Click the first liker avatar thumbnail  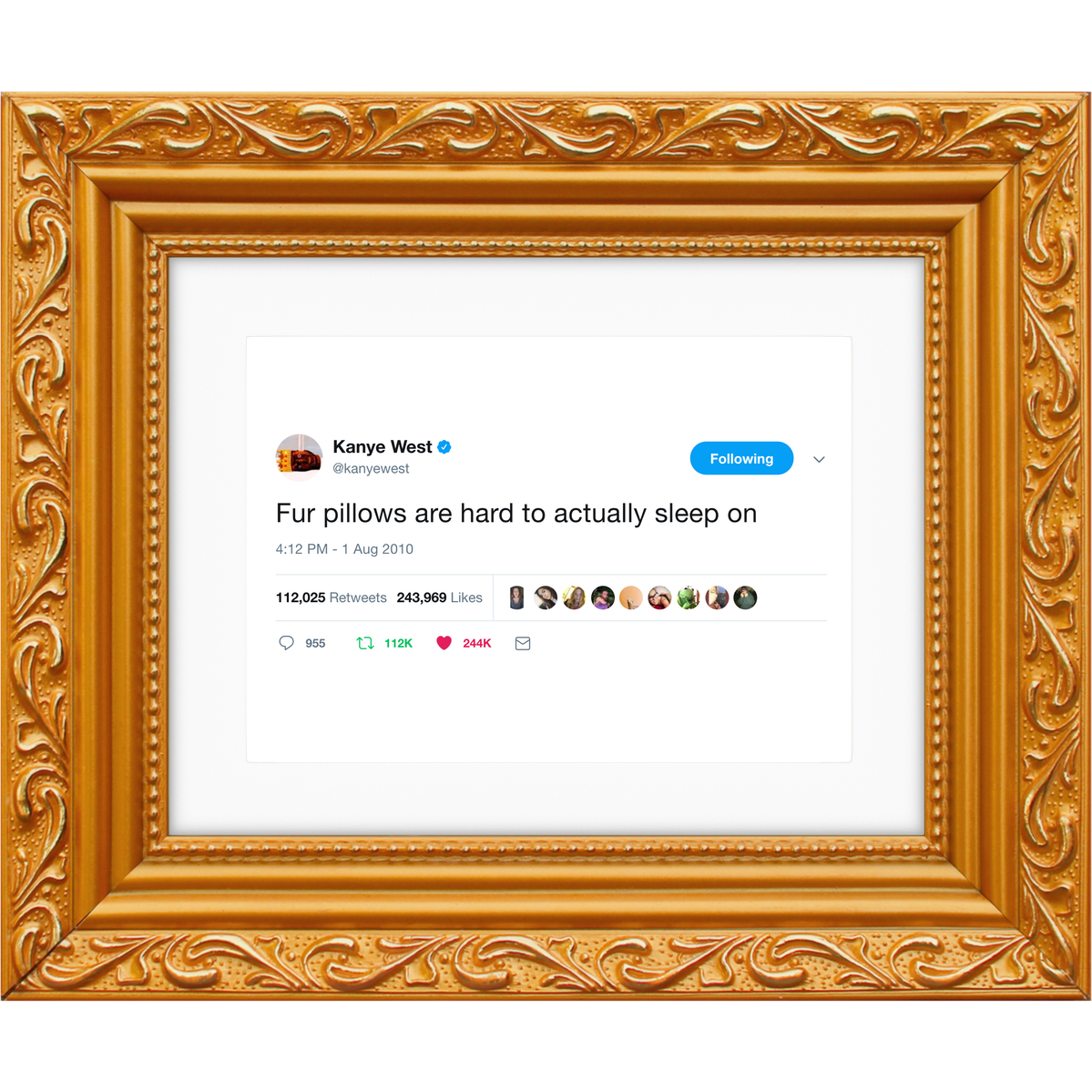pyautogui.click(x=516, y=597)
